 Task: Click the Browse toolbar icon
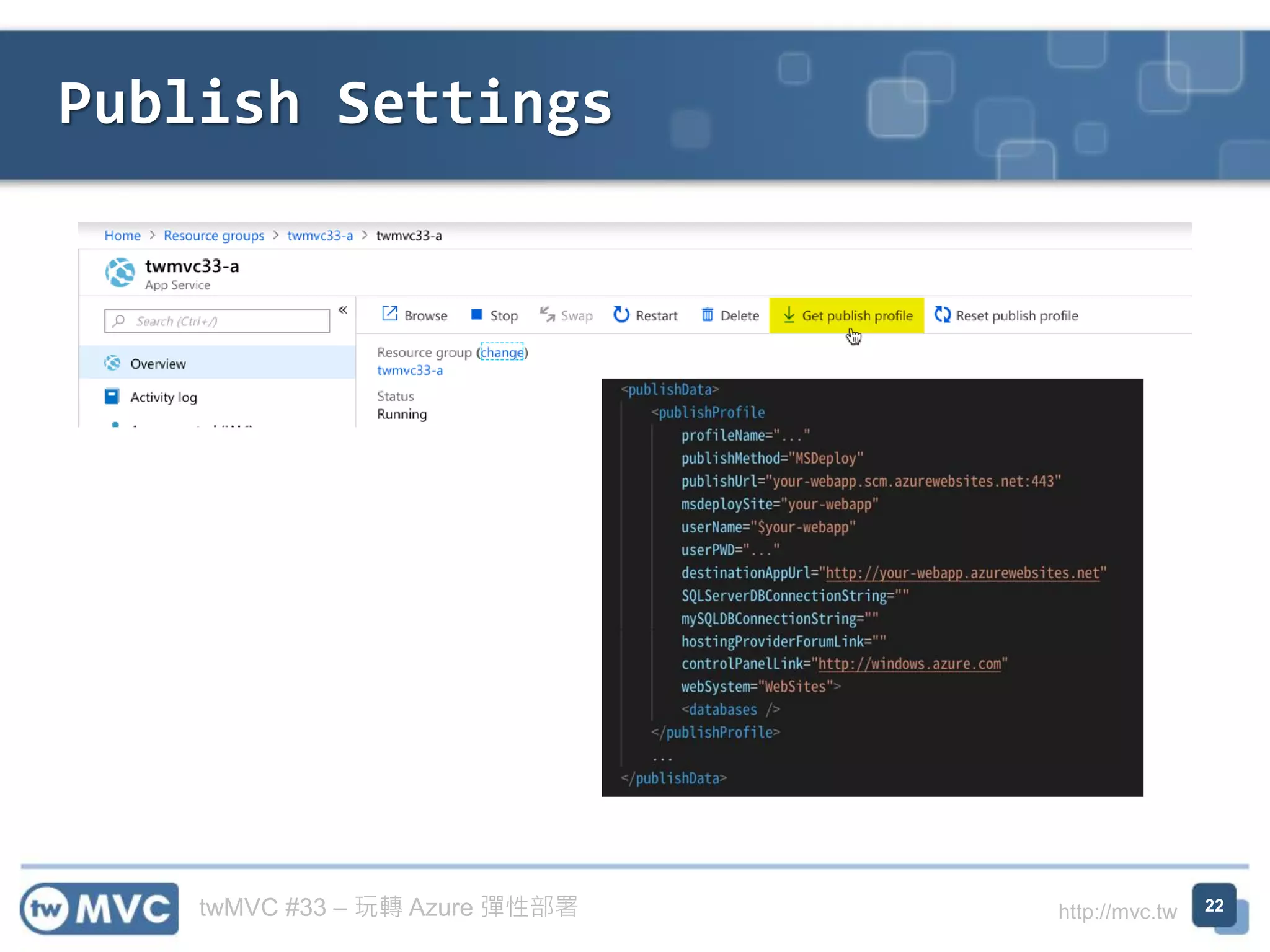pos(389,314)
